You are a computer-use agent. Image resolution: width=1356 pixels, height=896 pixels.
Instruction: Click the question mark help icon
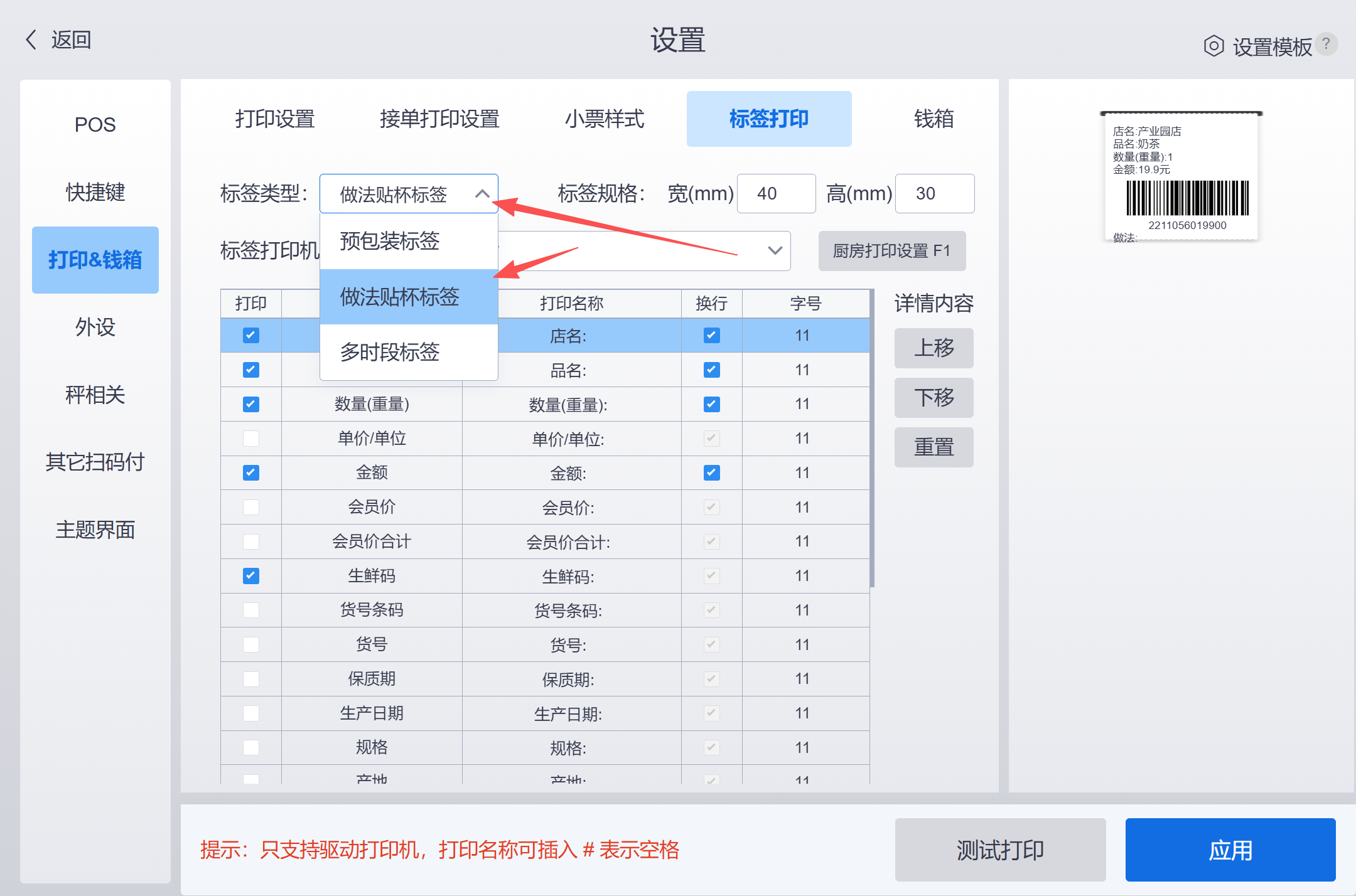point(1326,44)
